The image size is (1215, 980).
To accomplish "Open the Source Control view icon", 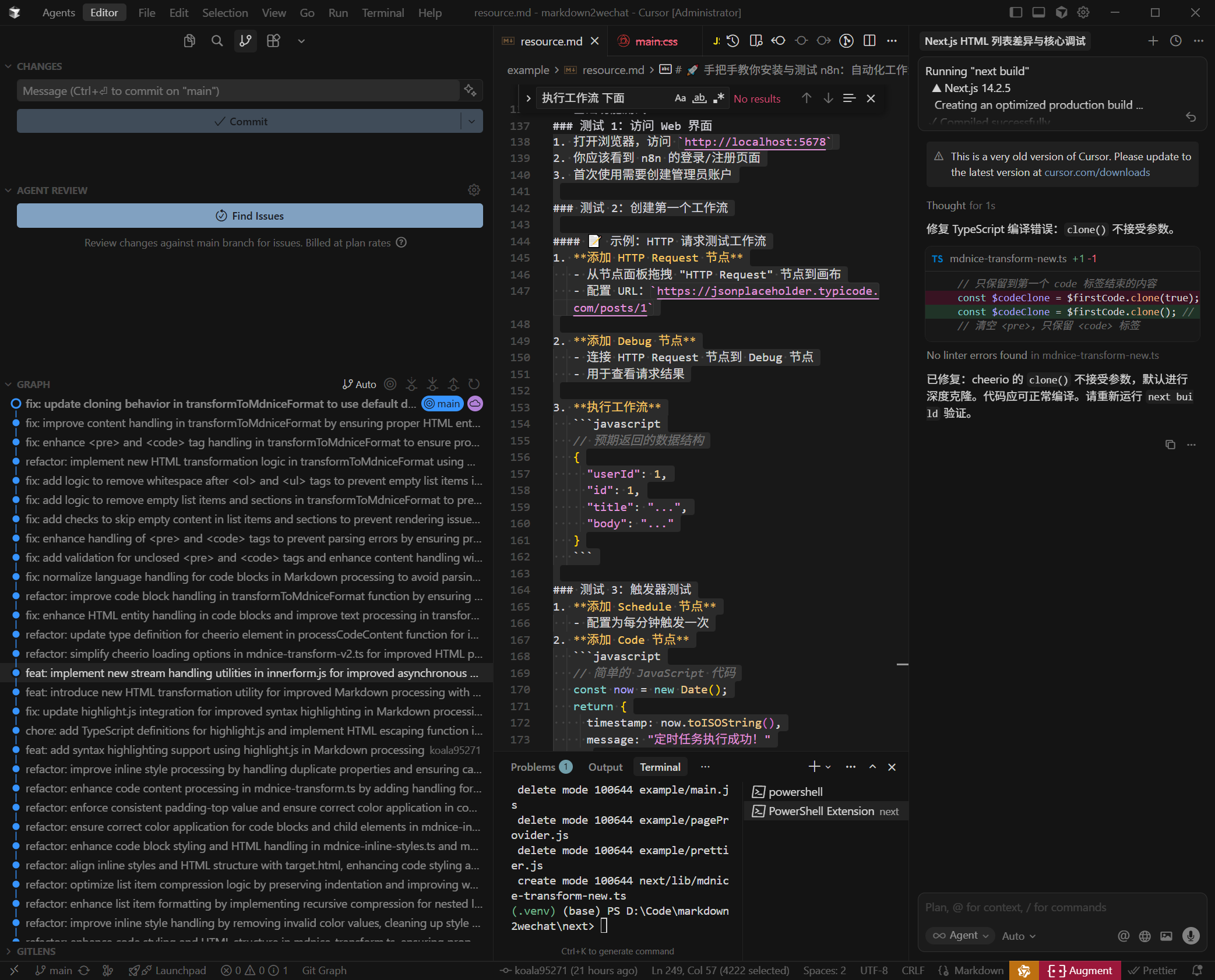I will coord(245,41).
